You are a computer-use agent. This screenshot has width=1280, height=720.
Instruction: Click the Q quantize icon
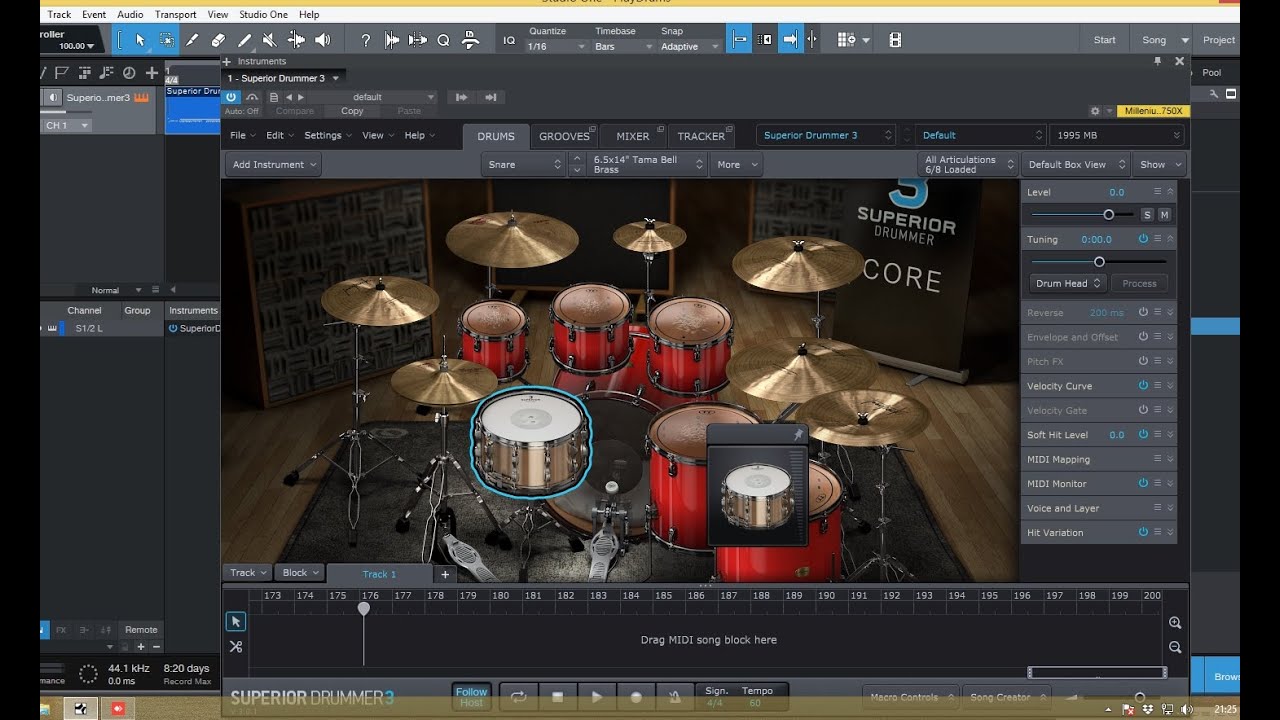click(443, 40)
